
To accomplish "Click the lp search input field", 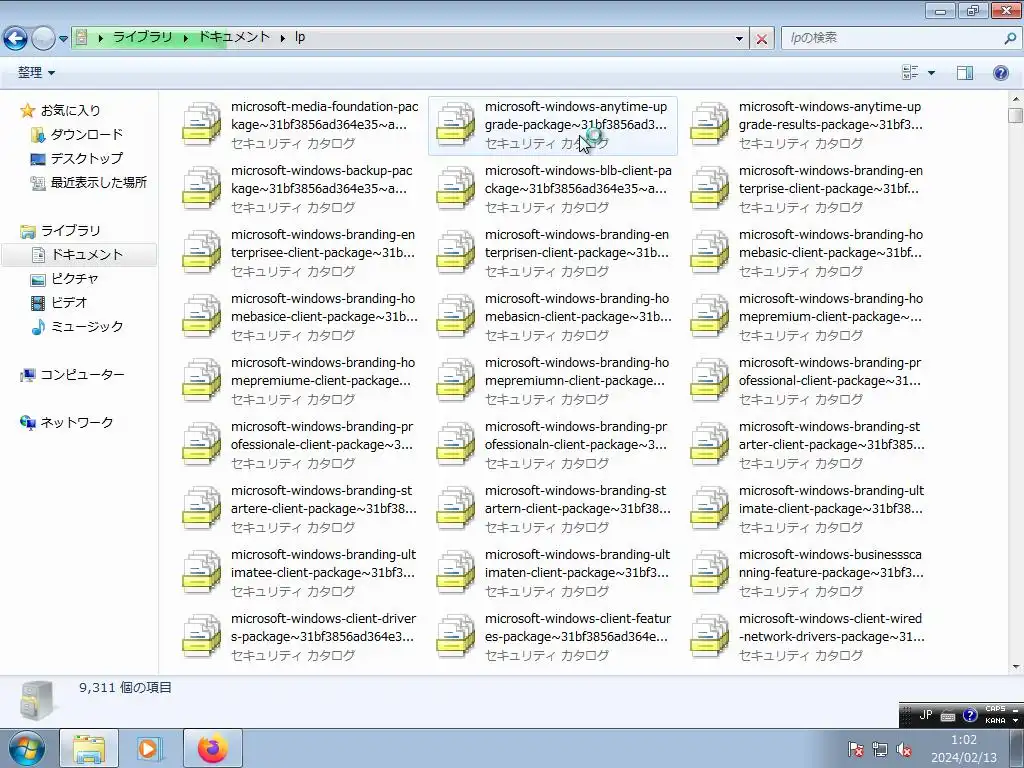I will 891,38.
